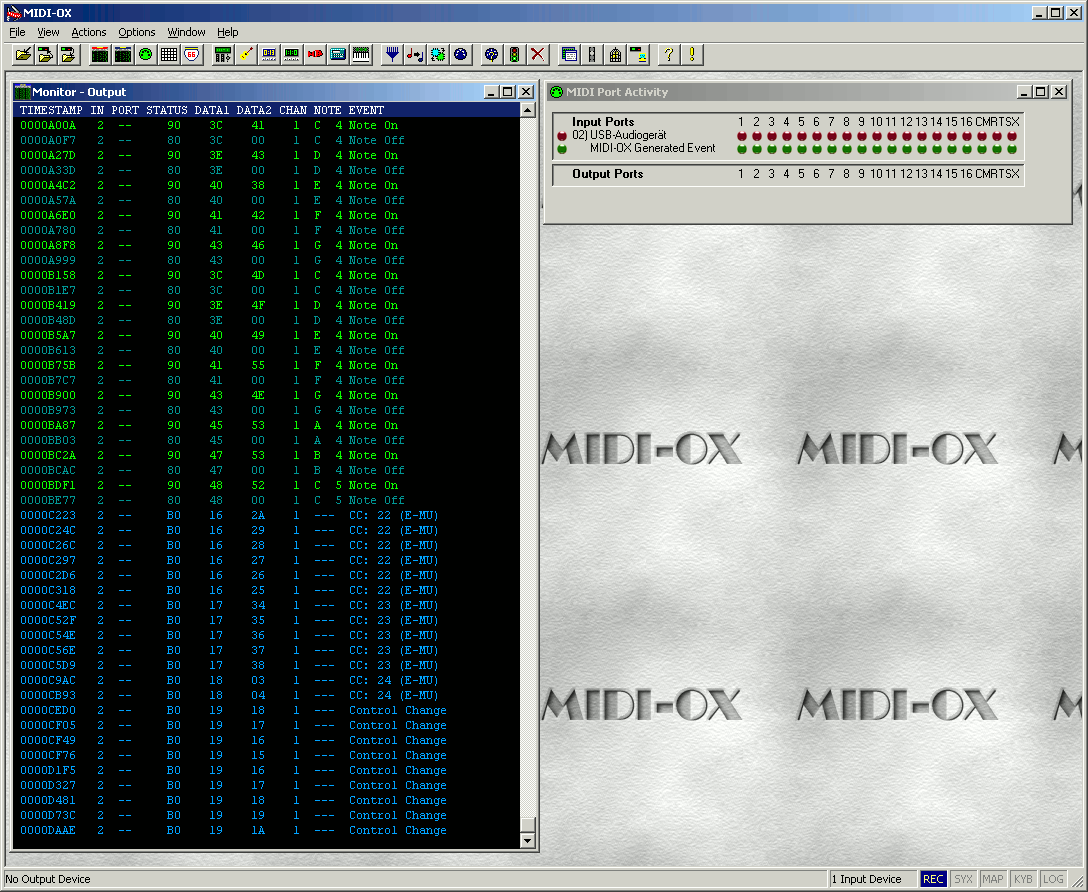1088x892 pixels.
Task: Click the monitor icon with blue top
Action: click(123, 55)
